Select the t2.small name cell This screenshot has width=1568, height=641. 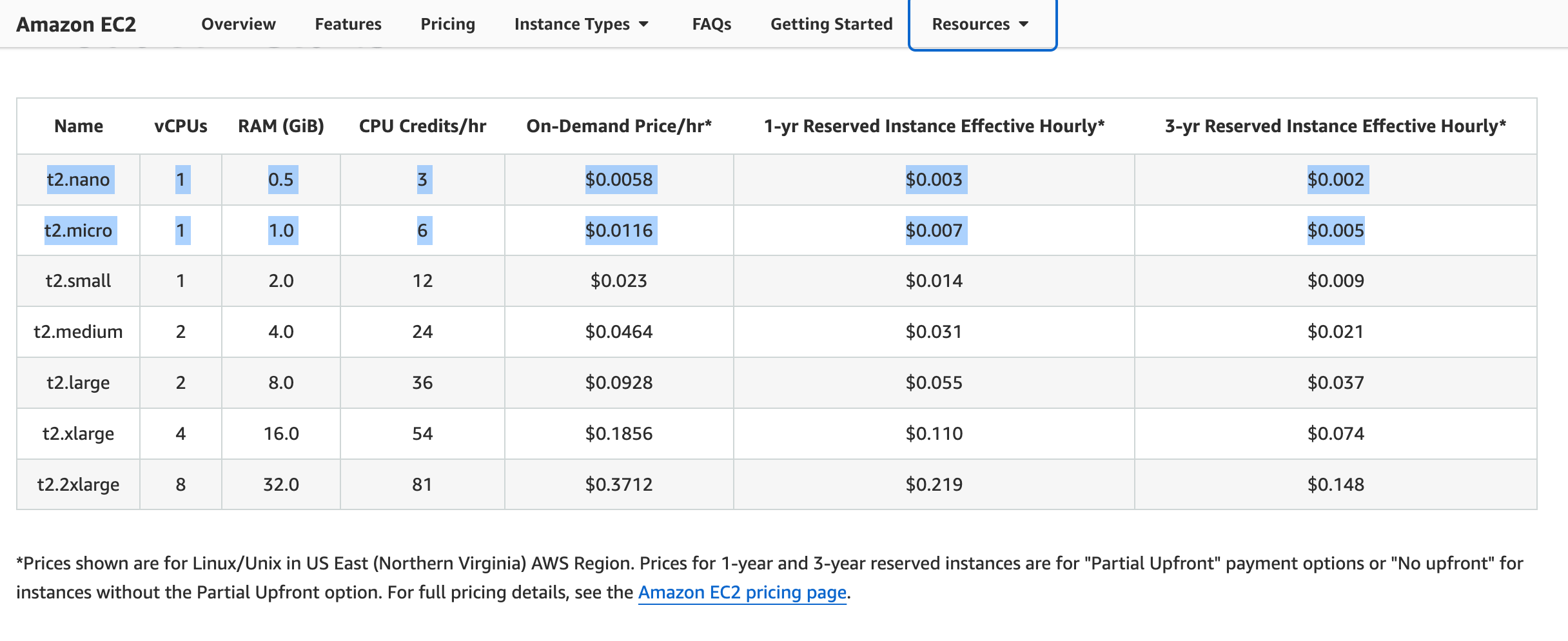coord(78,281)
